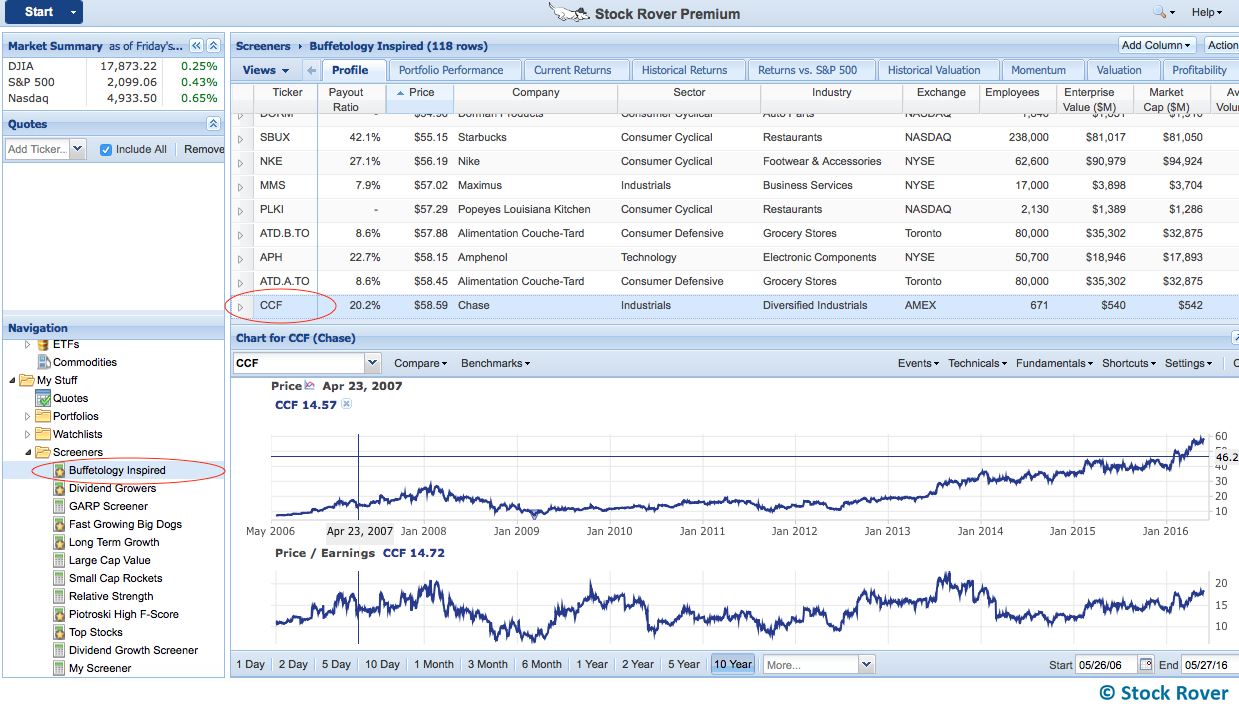Image resolution: width=1239 pixels, height=712 pixels.
Task: Select the 5 Year range
Action: pyautogui.click(x=684, y=664)
